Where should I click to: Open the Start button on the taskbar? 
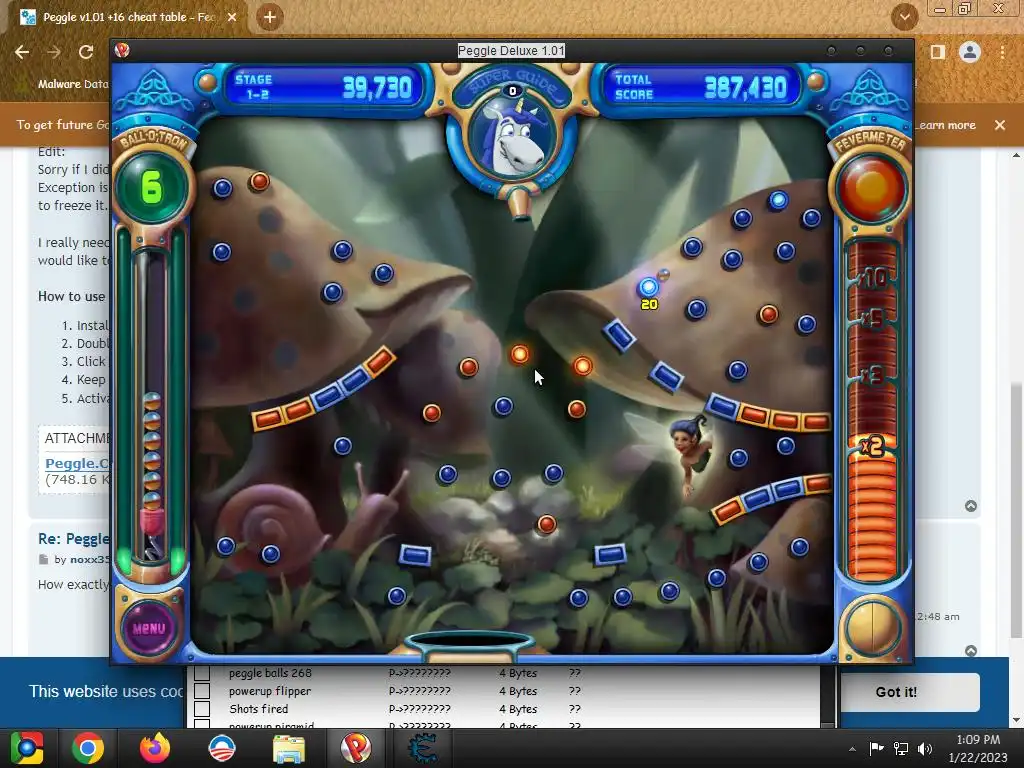pos(26,748)
